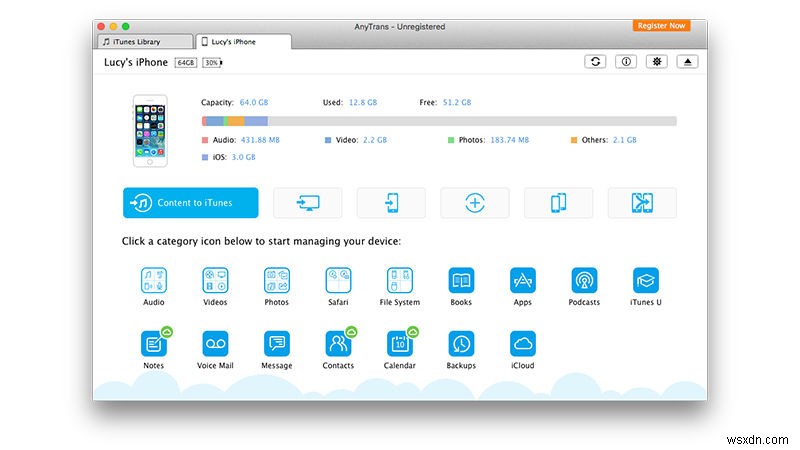Click the Audio value 431.88 MB
Screen dimensions: 800x450
tap(260, 140)
